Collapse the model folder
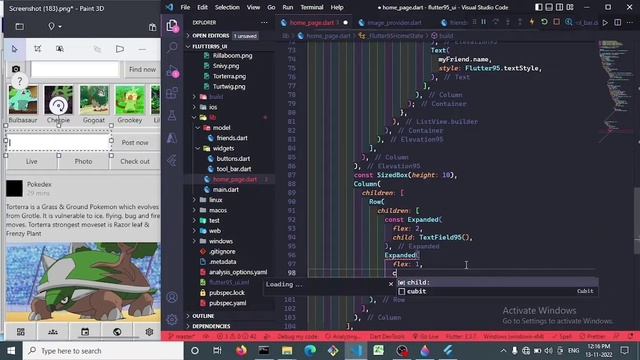Viewport: 640px width, 360px height. click(x=221, y=128)
